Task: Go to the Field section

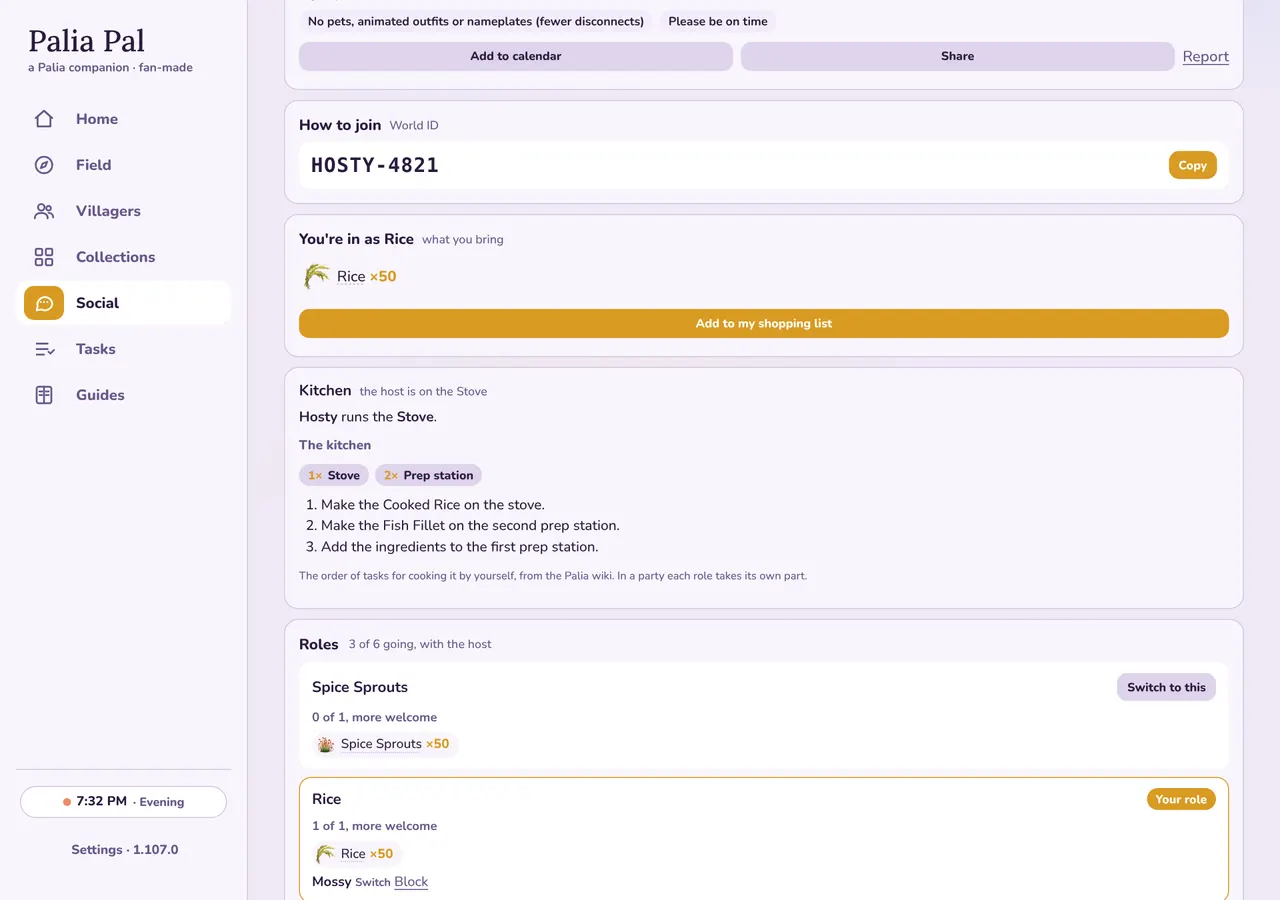Action: point(124,165)
